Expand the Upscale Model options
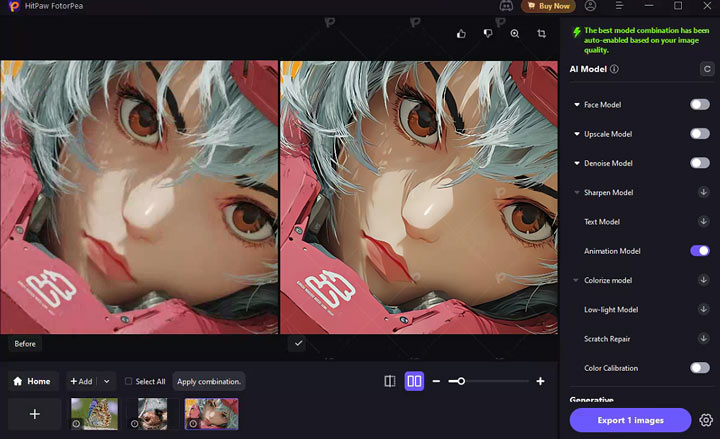The width and height of the screenshot is (720, 439). pyautogui.click(x=577, y=134)
